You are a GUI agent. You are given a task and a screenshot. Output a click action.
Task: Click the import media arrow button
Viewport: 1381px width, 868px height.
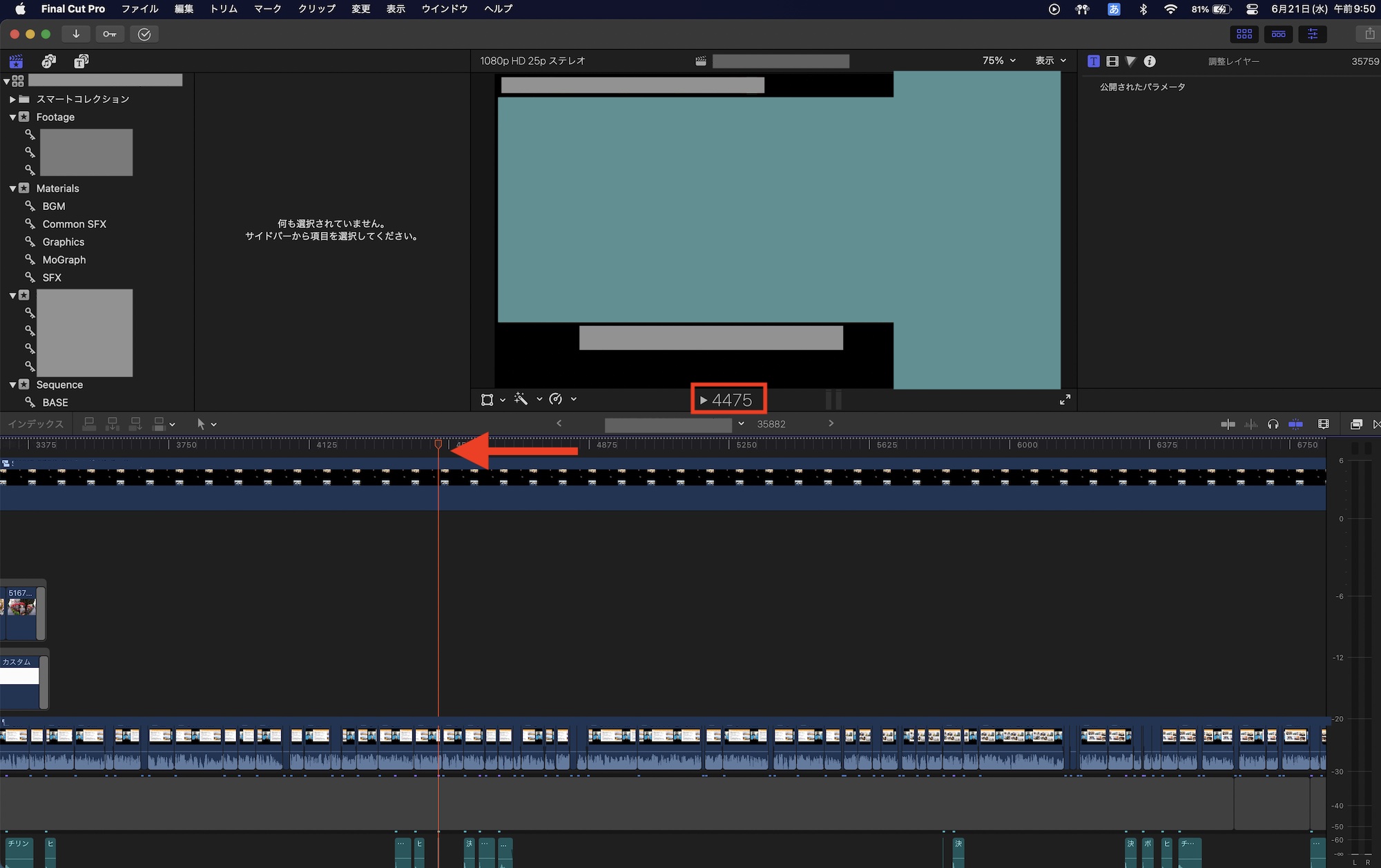[76, 34]
